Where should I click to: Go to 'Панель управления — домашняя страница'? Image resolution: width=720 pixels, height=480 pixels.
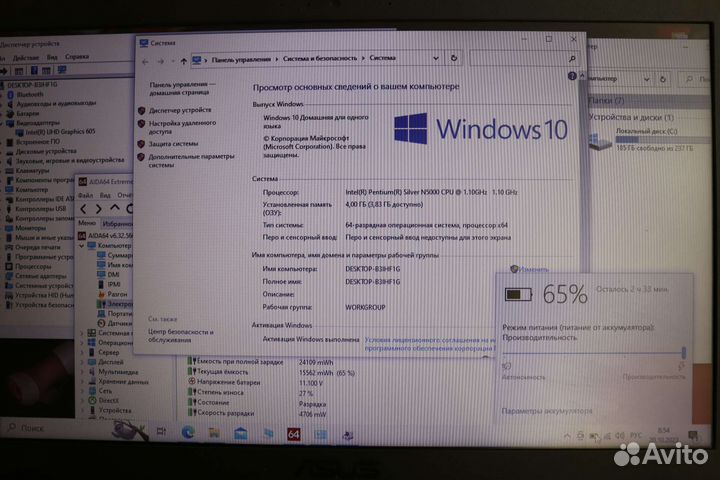182,88
